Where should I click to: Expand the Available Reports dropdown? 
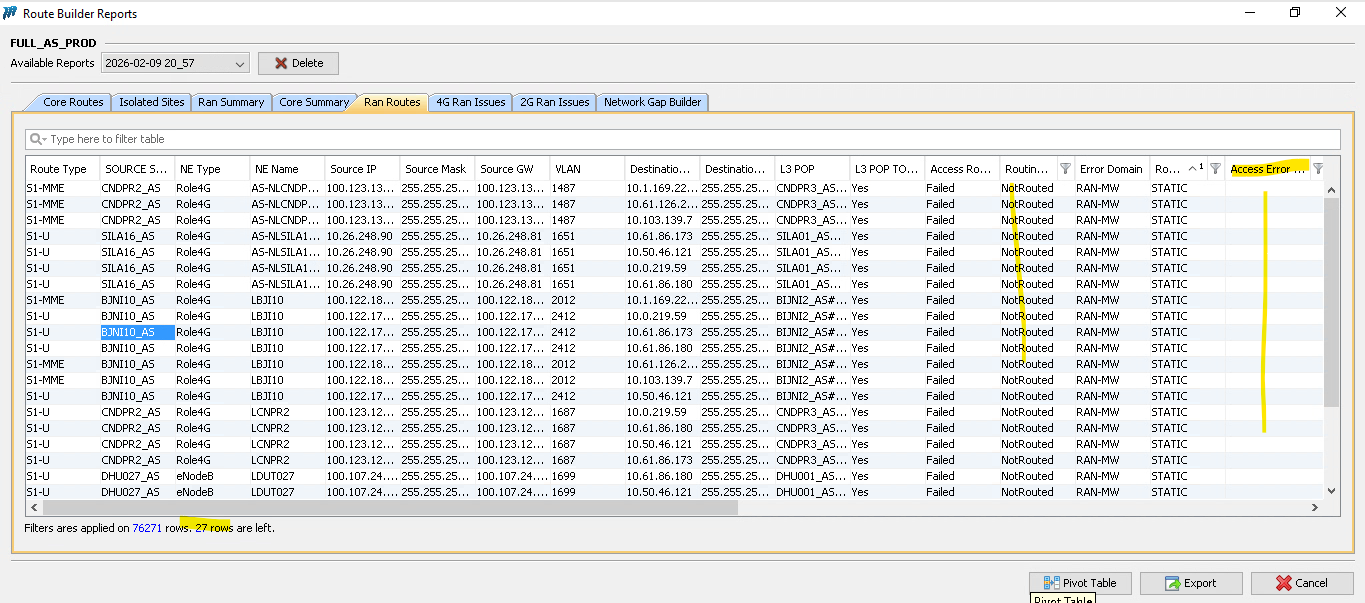click(239, 64)
